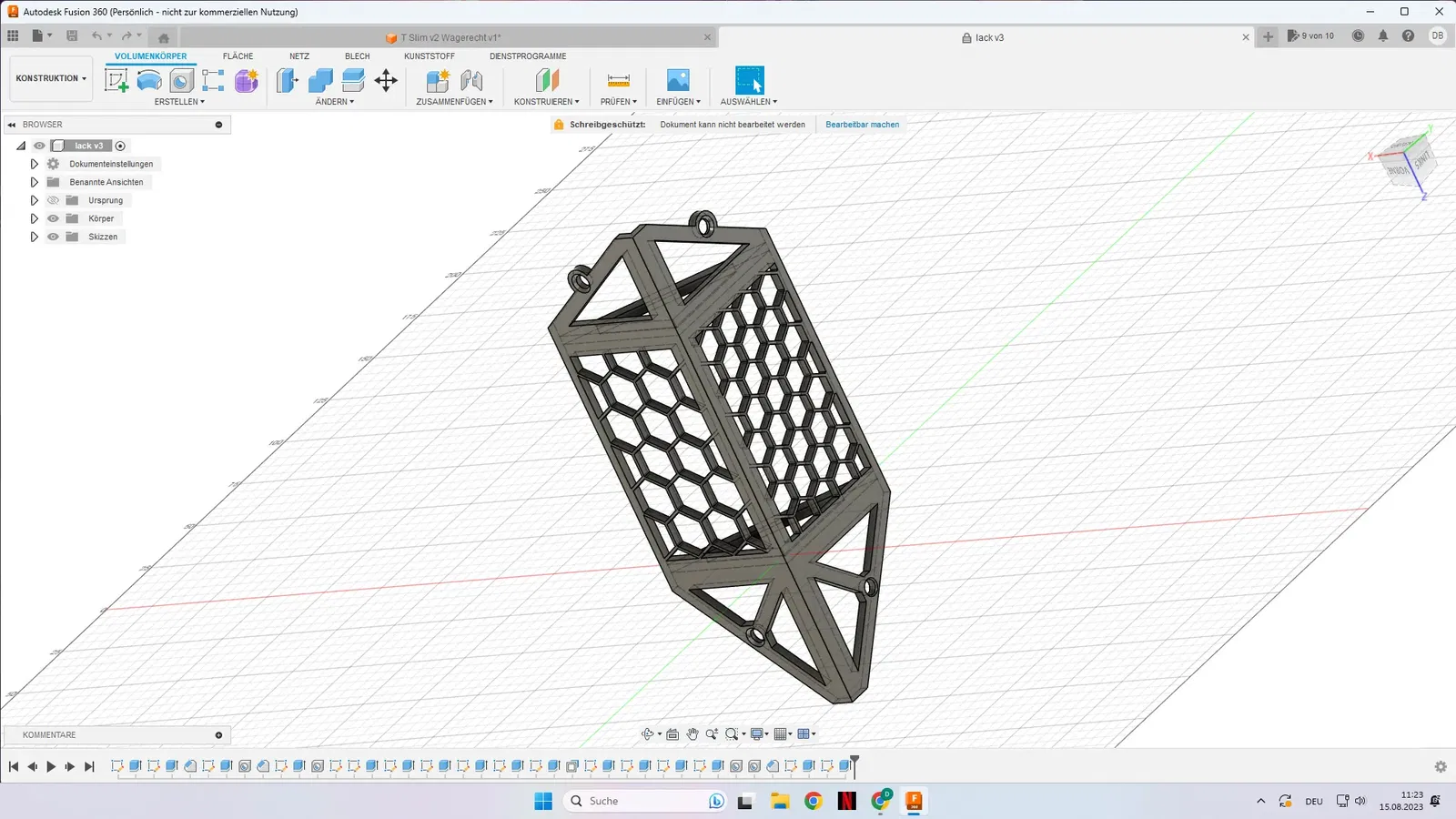
Task: Activate the Pan hand tool
Action: [693, 734]
